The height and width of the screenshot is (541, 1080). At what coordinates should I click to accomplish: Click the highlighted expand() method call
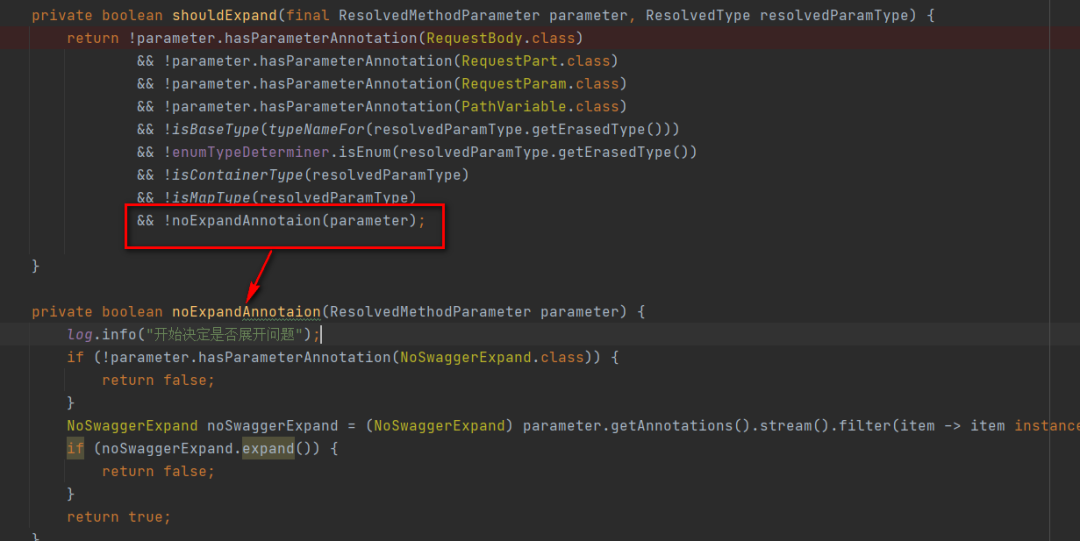pyautogui.click(x=269, y=449)
